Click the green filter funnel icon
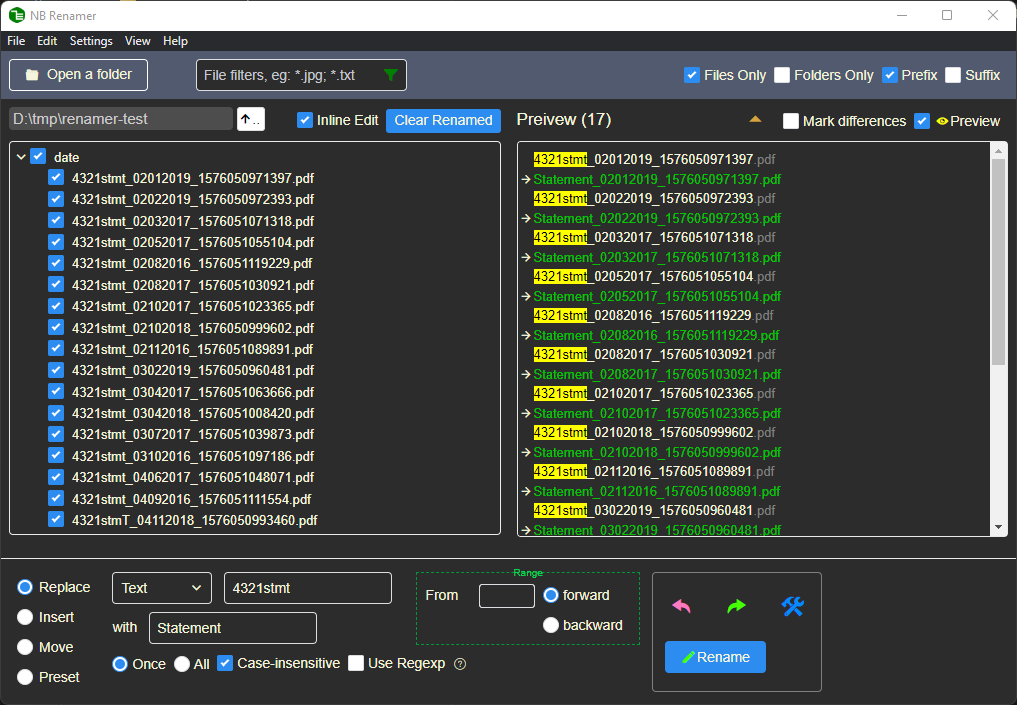Image resolution: width=1017 pixels, height=705 pixels. [x=390, y=75]
